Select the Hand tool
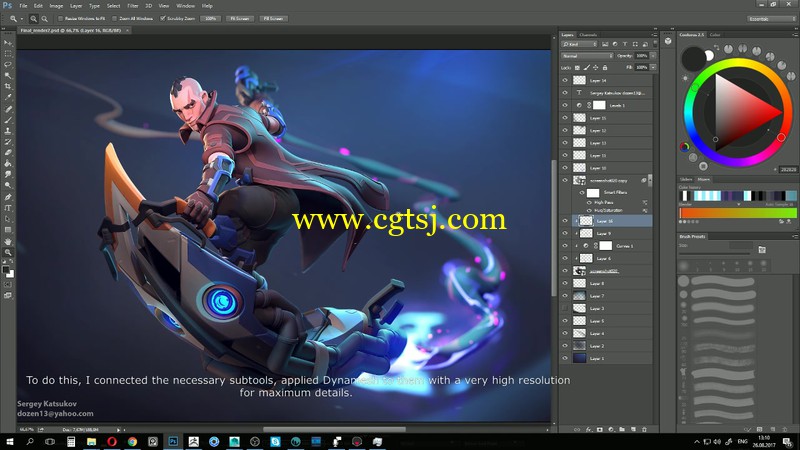The width and height of the screenshot is (800, 450). point(8,241)
